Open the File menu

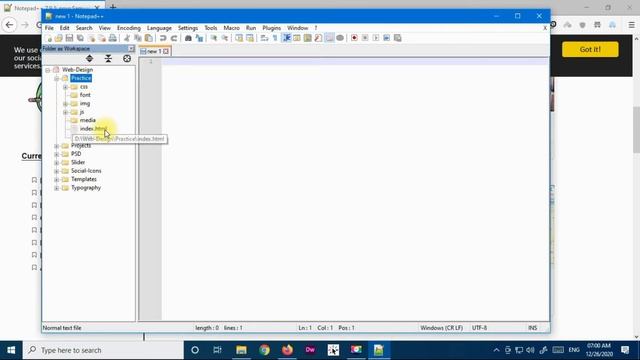point(49,28)
